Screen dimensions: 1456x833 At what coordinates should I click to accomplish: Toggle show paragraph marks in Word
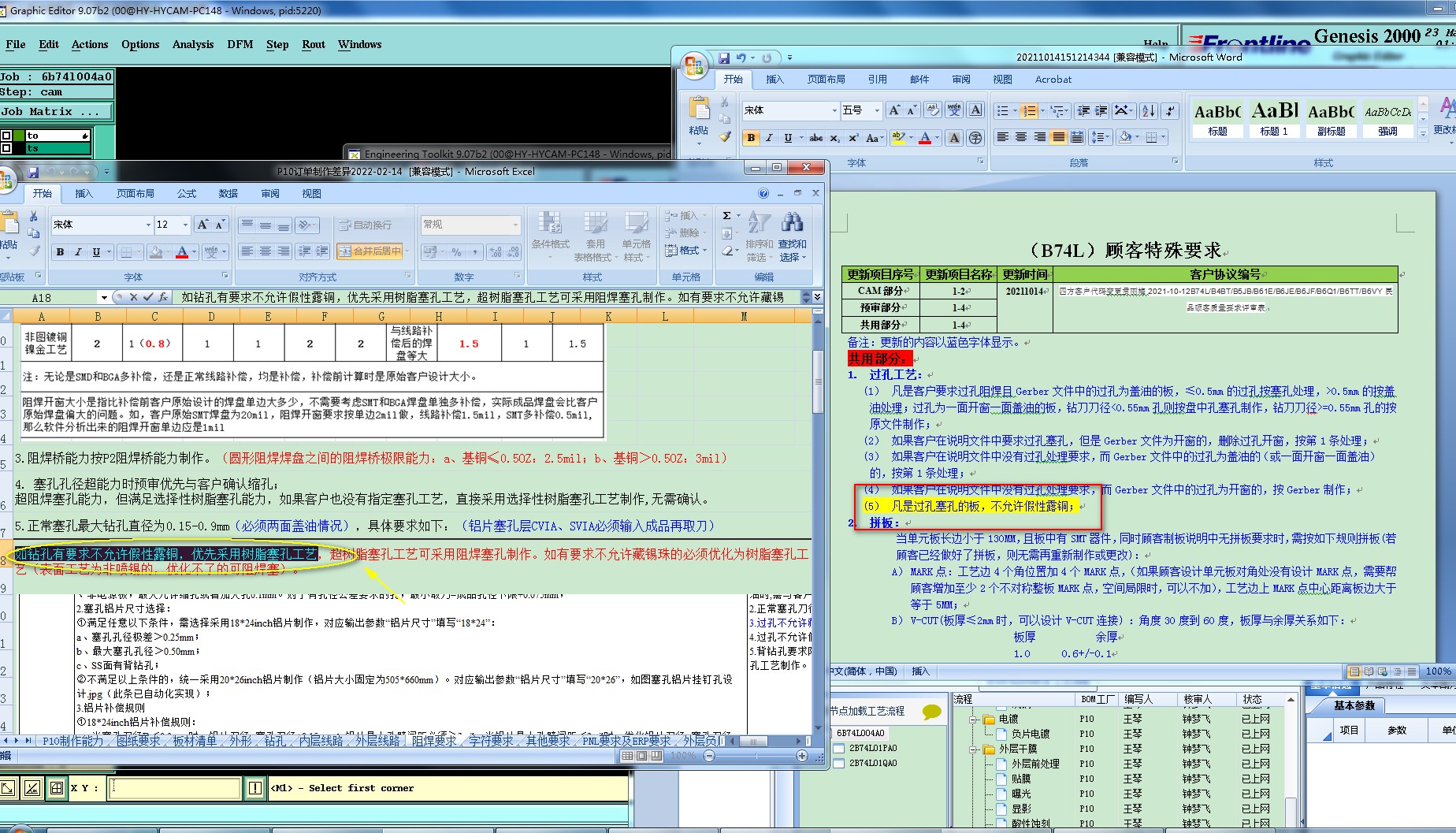(x=1170, y=110)
